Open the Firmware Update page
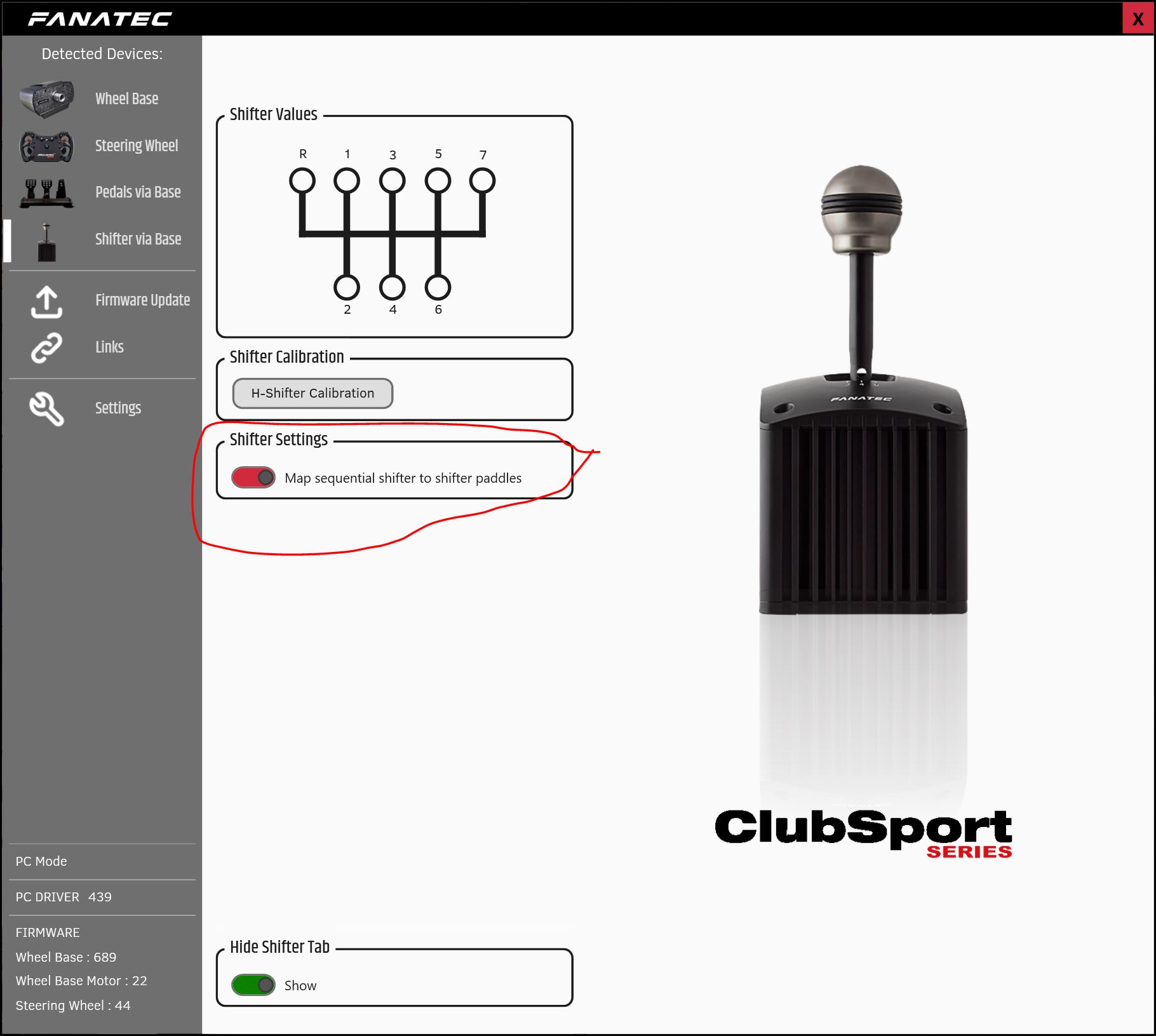This screenshot has height=1036, width=1156. tap(142, 300)
